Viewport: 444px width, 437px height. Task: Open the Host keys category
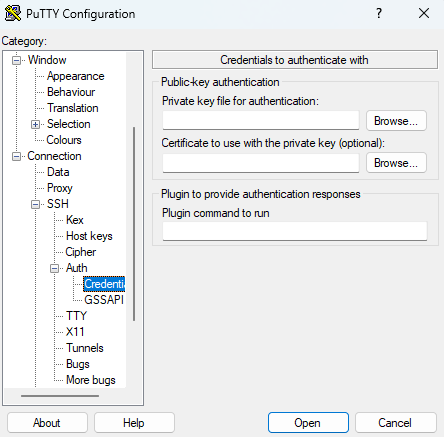point(89,236)
